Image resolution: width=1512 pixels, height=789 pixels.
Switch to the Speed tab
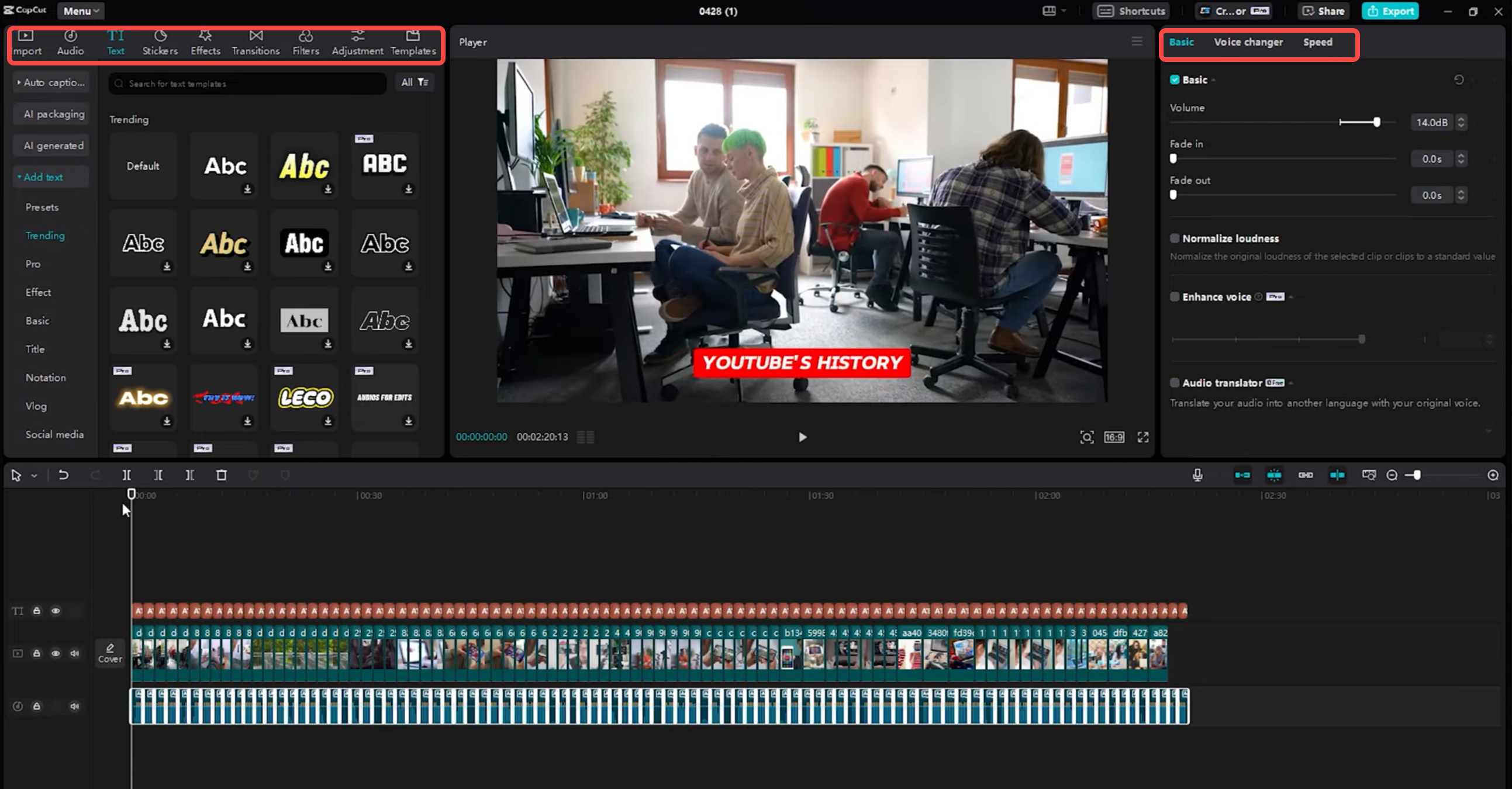(x=1317, y=41)
